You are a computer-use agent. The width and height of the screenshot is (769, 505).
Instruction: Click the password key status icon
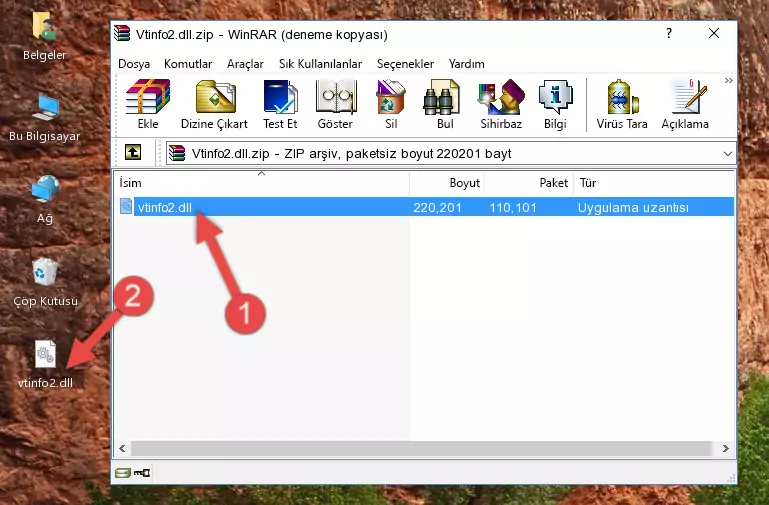[142, 473]
